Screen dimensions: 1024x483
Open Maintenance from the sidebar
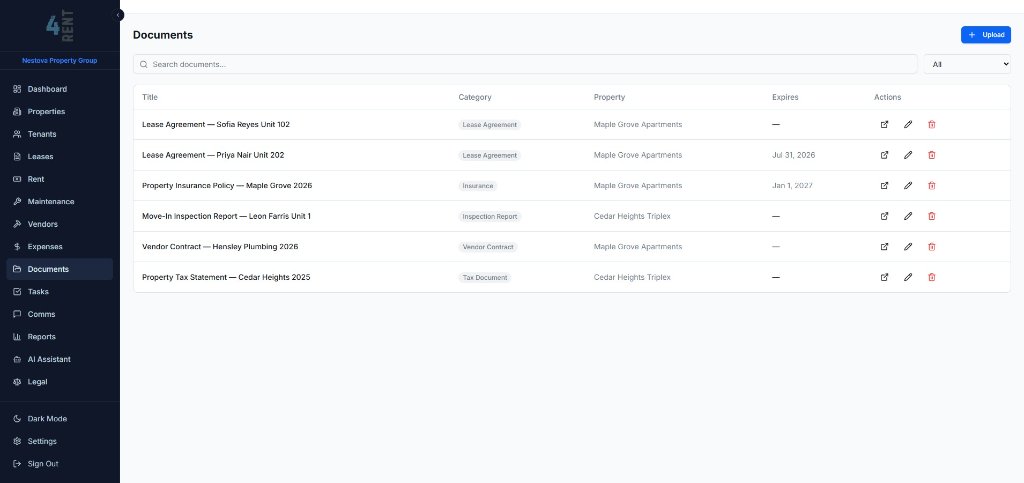tap(59, 202)
